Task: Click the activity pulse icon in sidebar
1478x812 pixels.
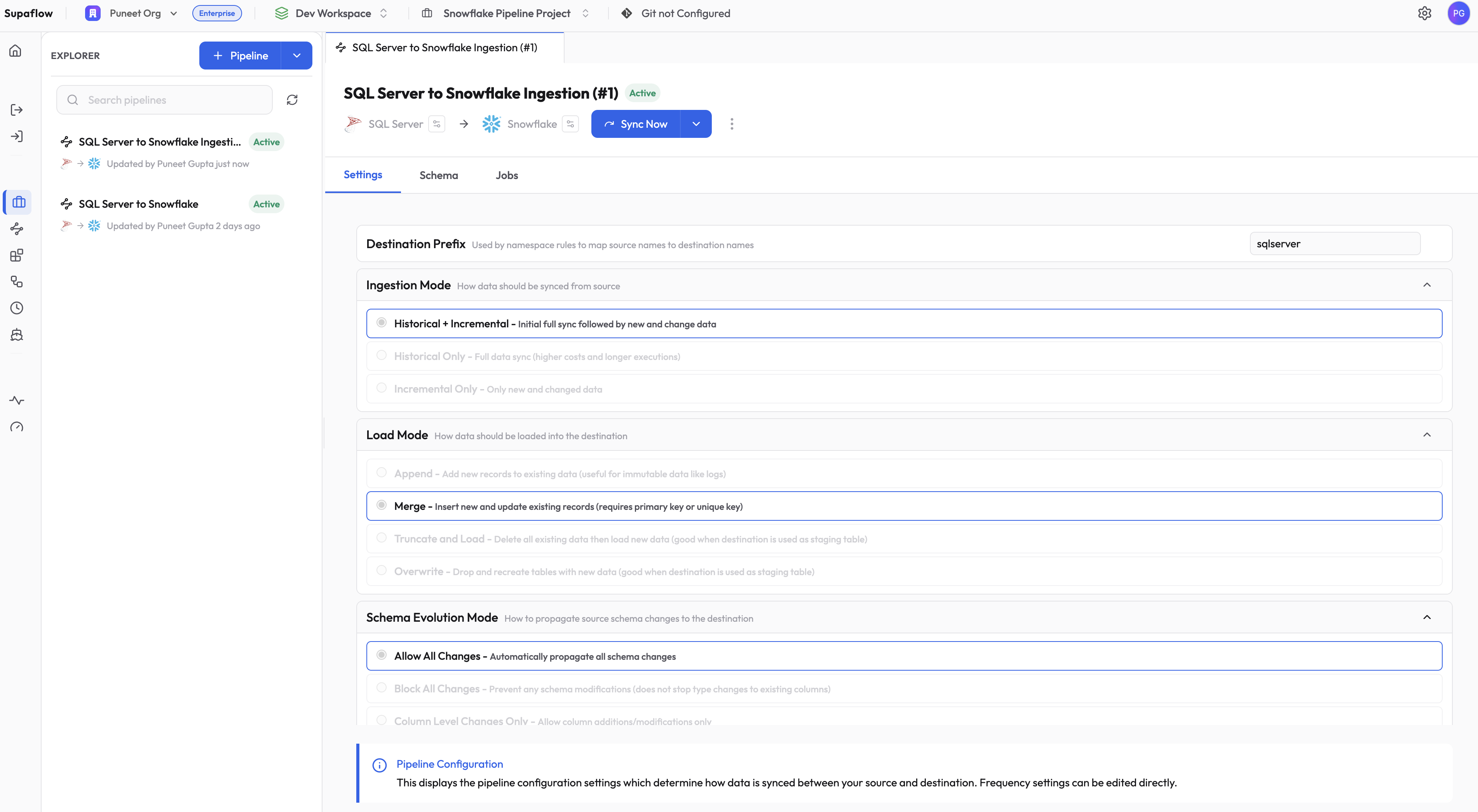Action: tap(17, 400)
